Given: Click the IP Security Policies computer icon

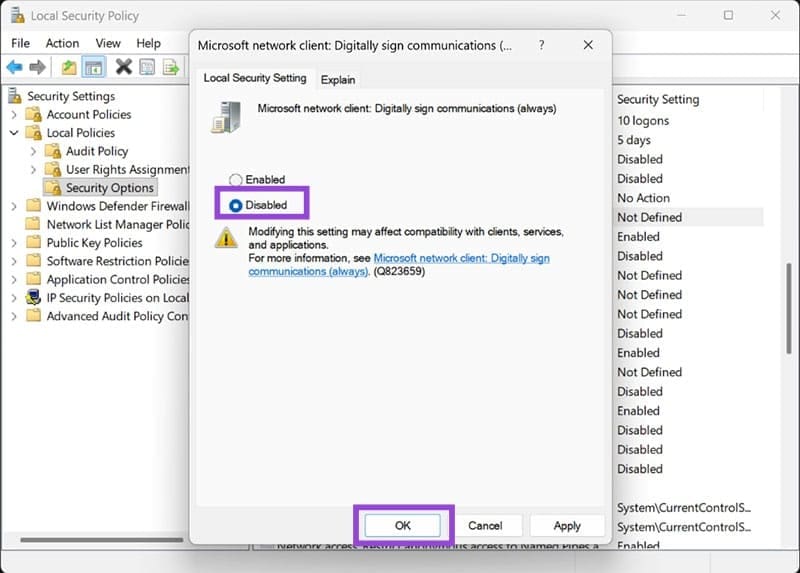Looking at the screenshot, I should [34, 297].
